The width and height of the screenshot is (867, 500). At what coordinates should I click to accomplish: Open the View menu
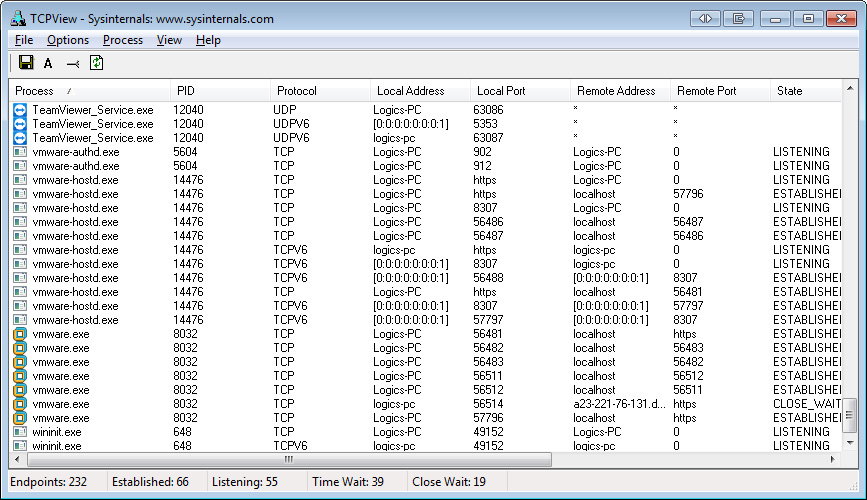(169, 40)
